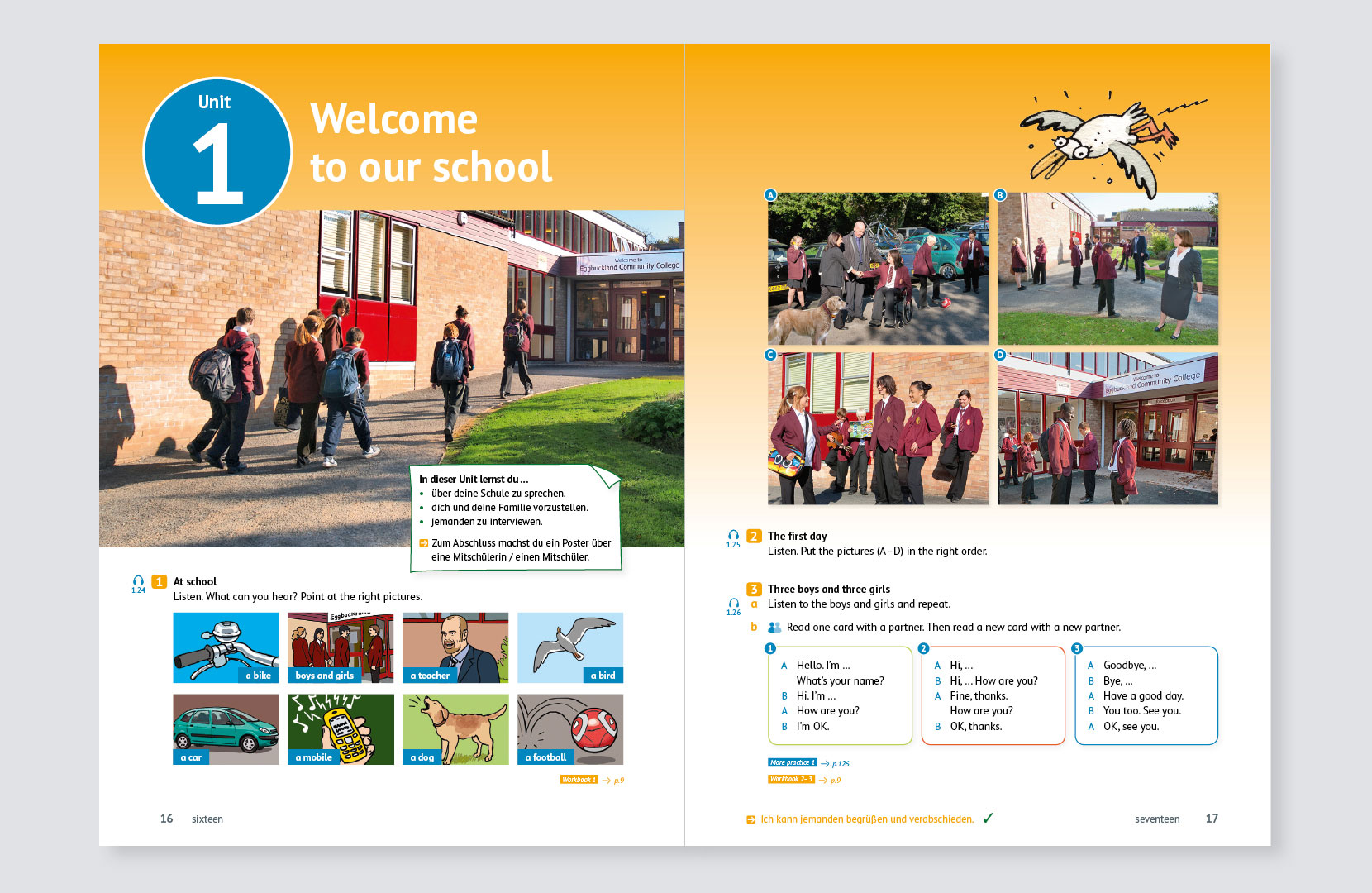Screen dimensions: 1372x893
Task: Click the partner work icon in exercise b
Action: click(774, 628)
